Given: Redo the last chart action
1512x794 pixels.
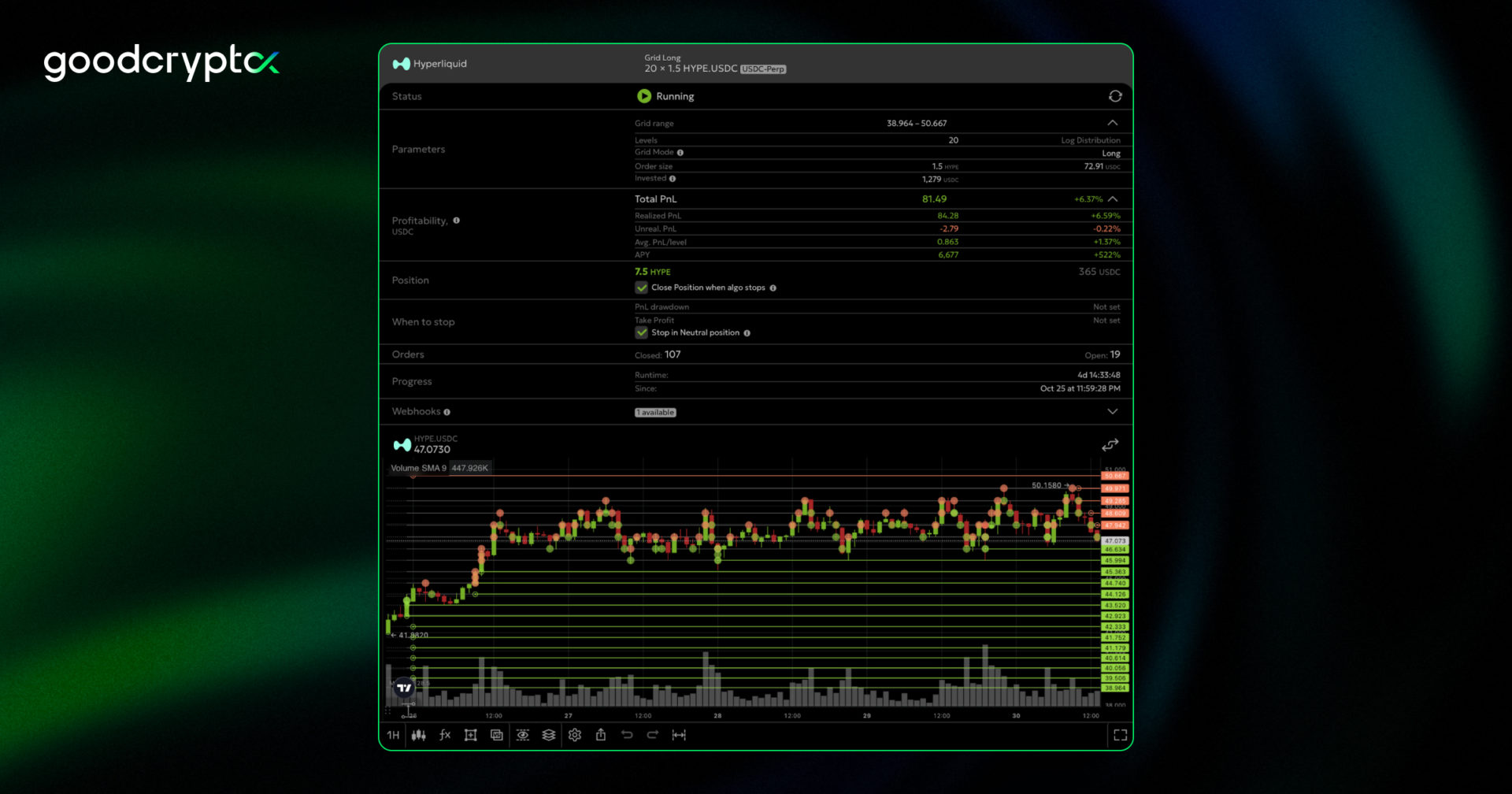Looking at the screenshot, I should pos(653,735).
